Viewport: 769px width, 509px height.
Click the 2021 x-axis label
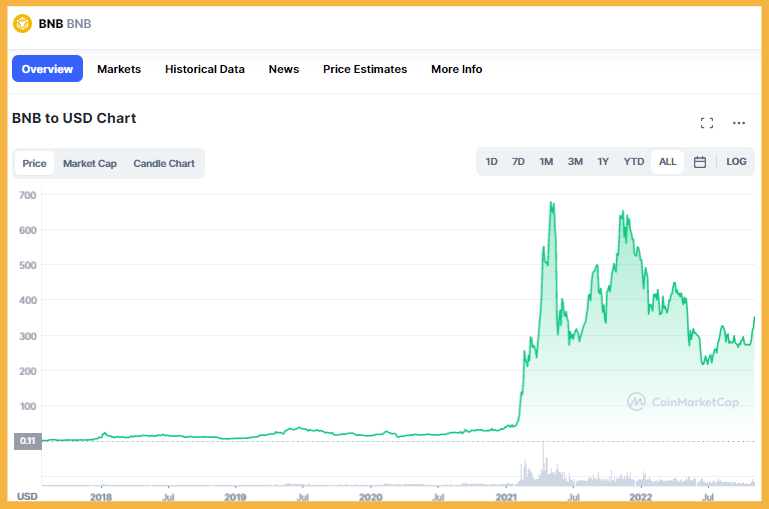[506, 497]
